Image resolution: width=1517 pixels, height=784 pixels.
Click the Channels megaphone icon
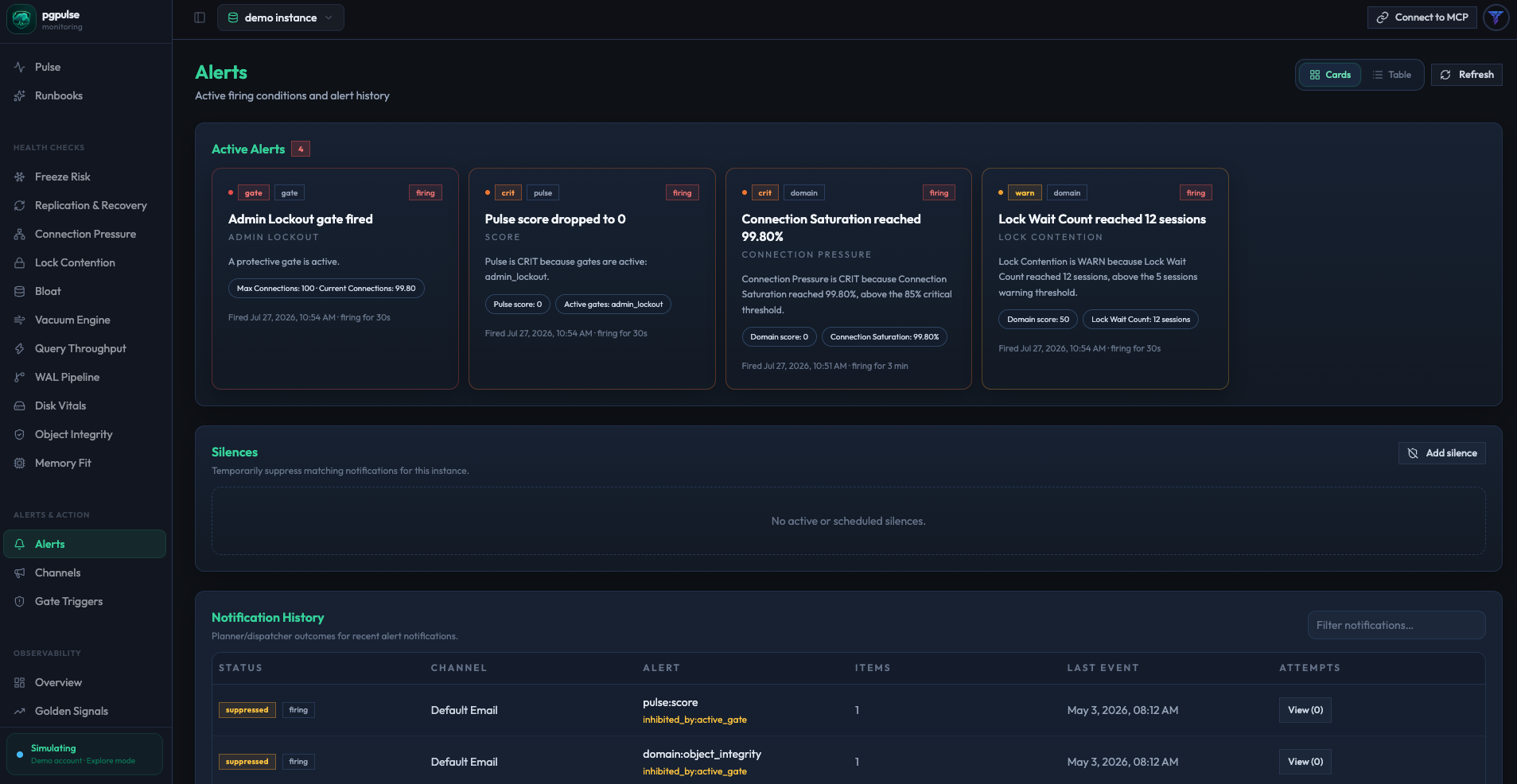coord(20,572)
